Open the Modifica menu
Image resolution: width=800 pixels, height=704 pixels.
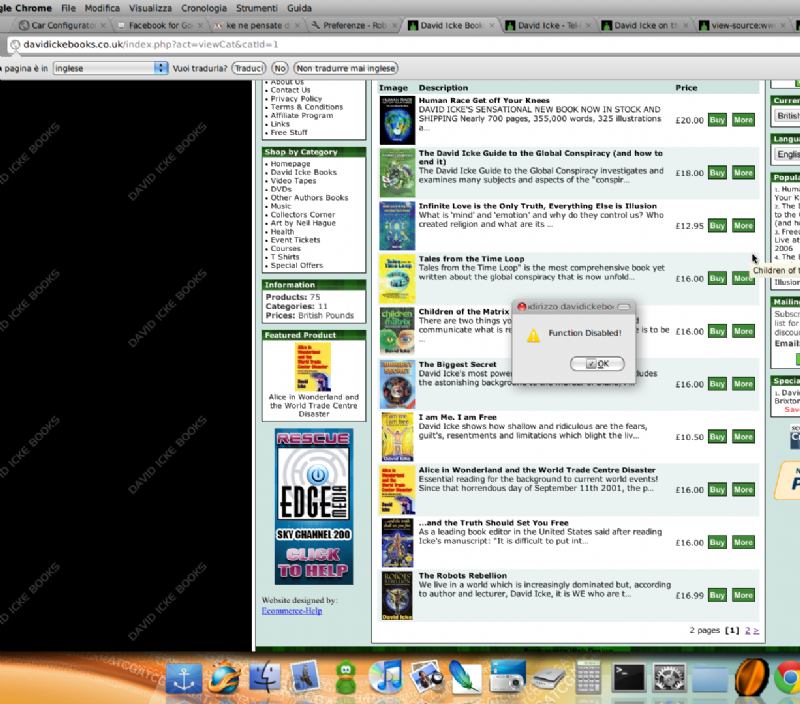(x=102, y=8)
